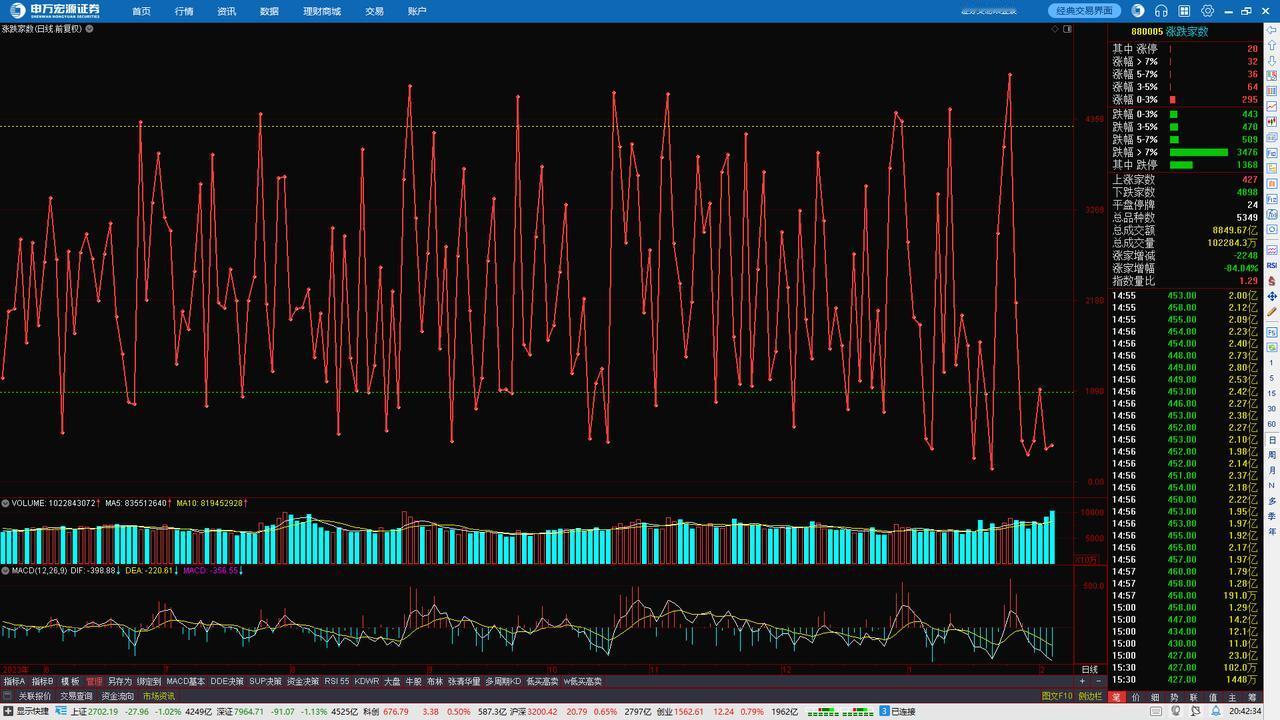Select the 模板 tab
The width and height of the screenshot is (1280, 720).
[70, 681]
